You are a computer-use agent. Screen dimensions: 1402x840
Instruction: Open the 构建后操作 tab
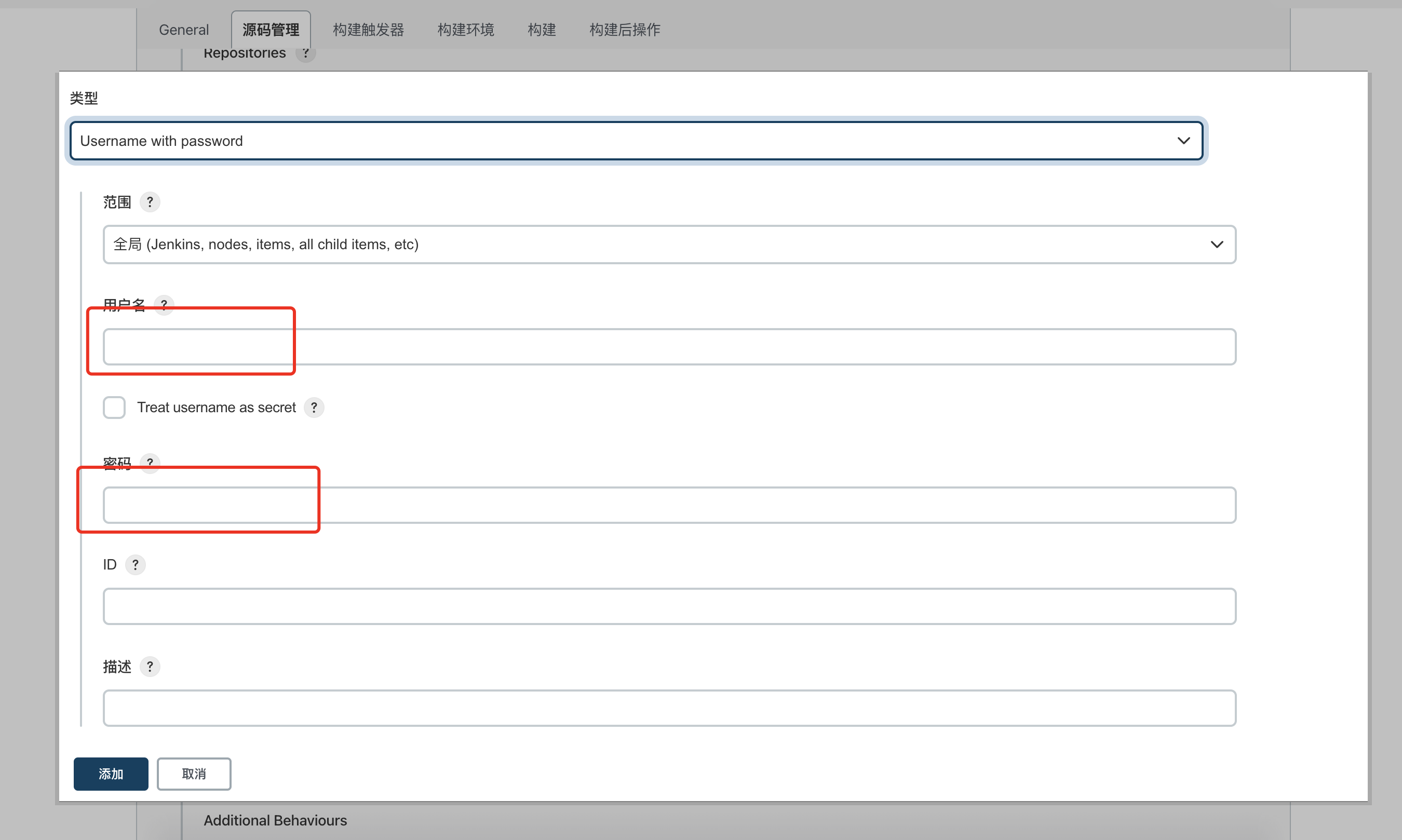624,30
